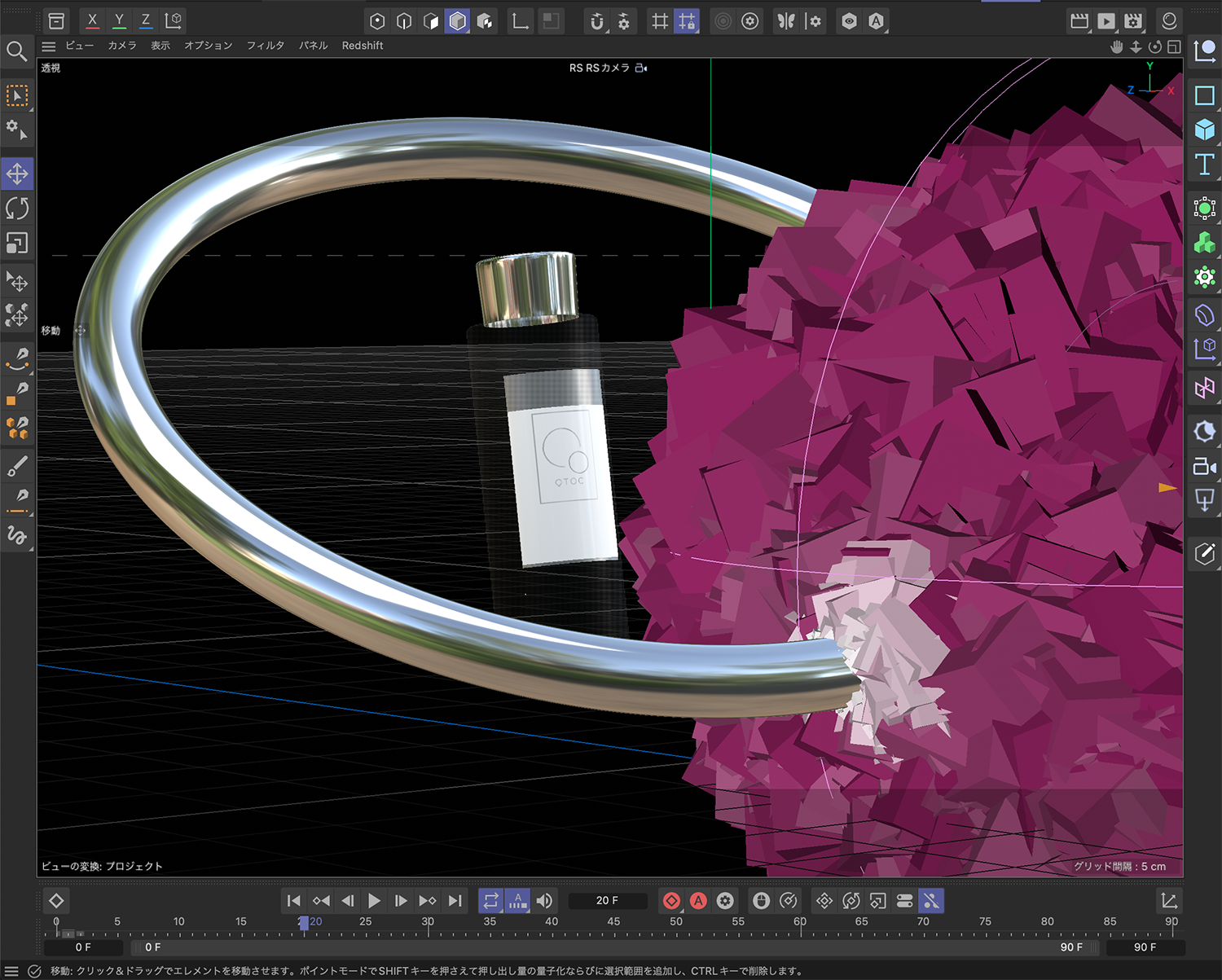Toggle timeline loop playback mode
This screenshot has width=1222, height=980.
pyautogui.click(x=490, y=900)
